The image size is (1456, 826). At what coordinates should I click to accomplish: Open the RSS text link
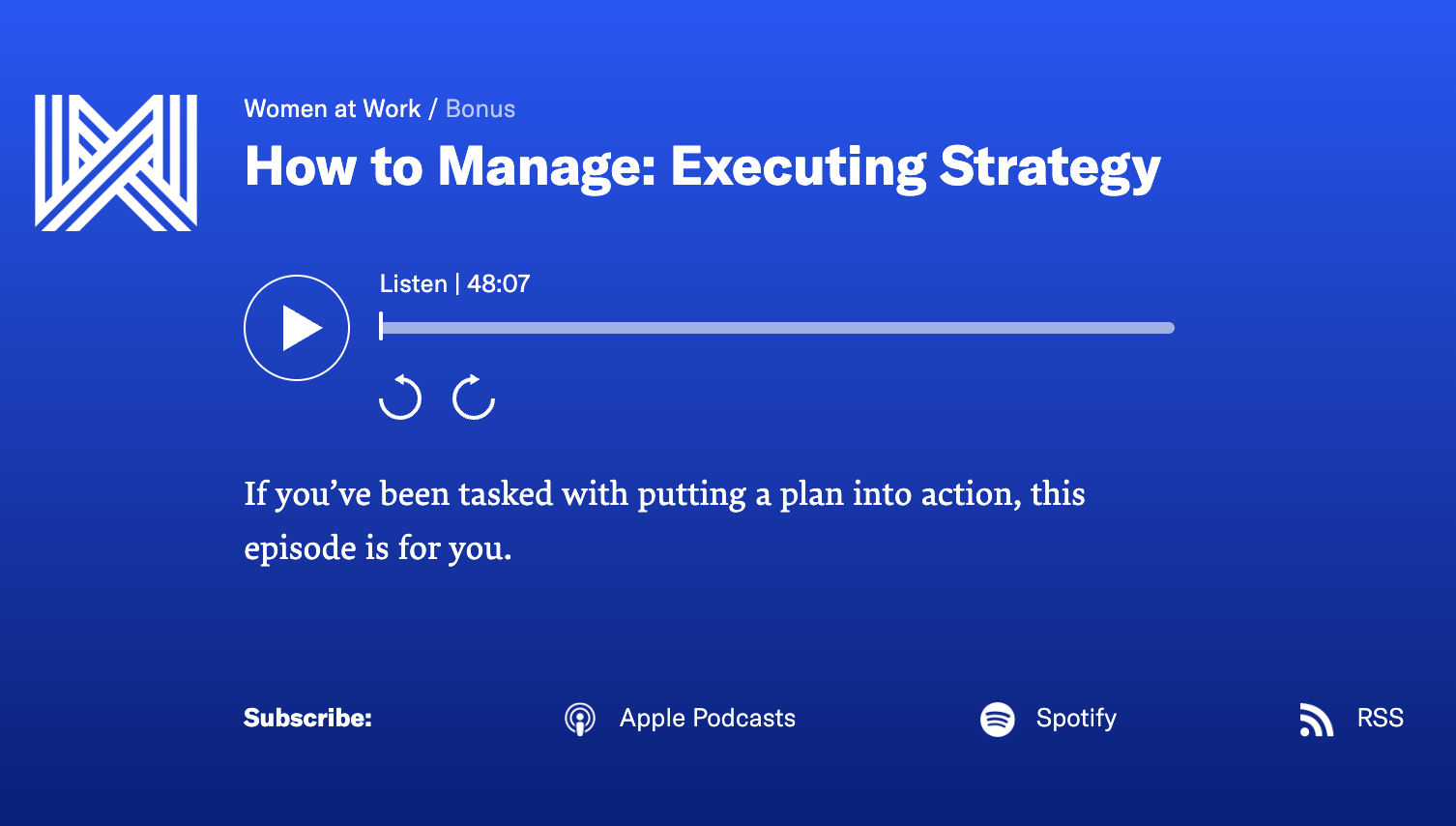1381,719
